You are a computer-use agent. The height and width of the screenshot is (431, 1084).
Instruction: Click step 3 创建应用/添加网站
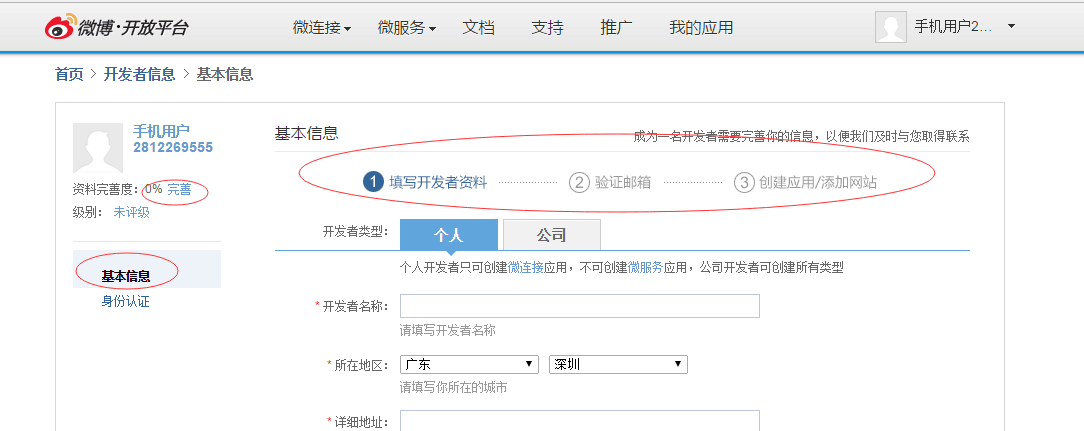(805, 183)
